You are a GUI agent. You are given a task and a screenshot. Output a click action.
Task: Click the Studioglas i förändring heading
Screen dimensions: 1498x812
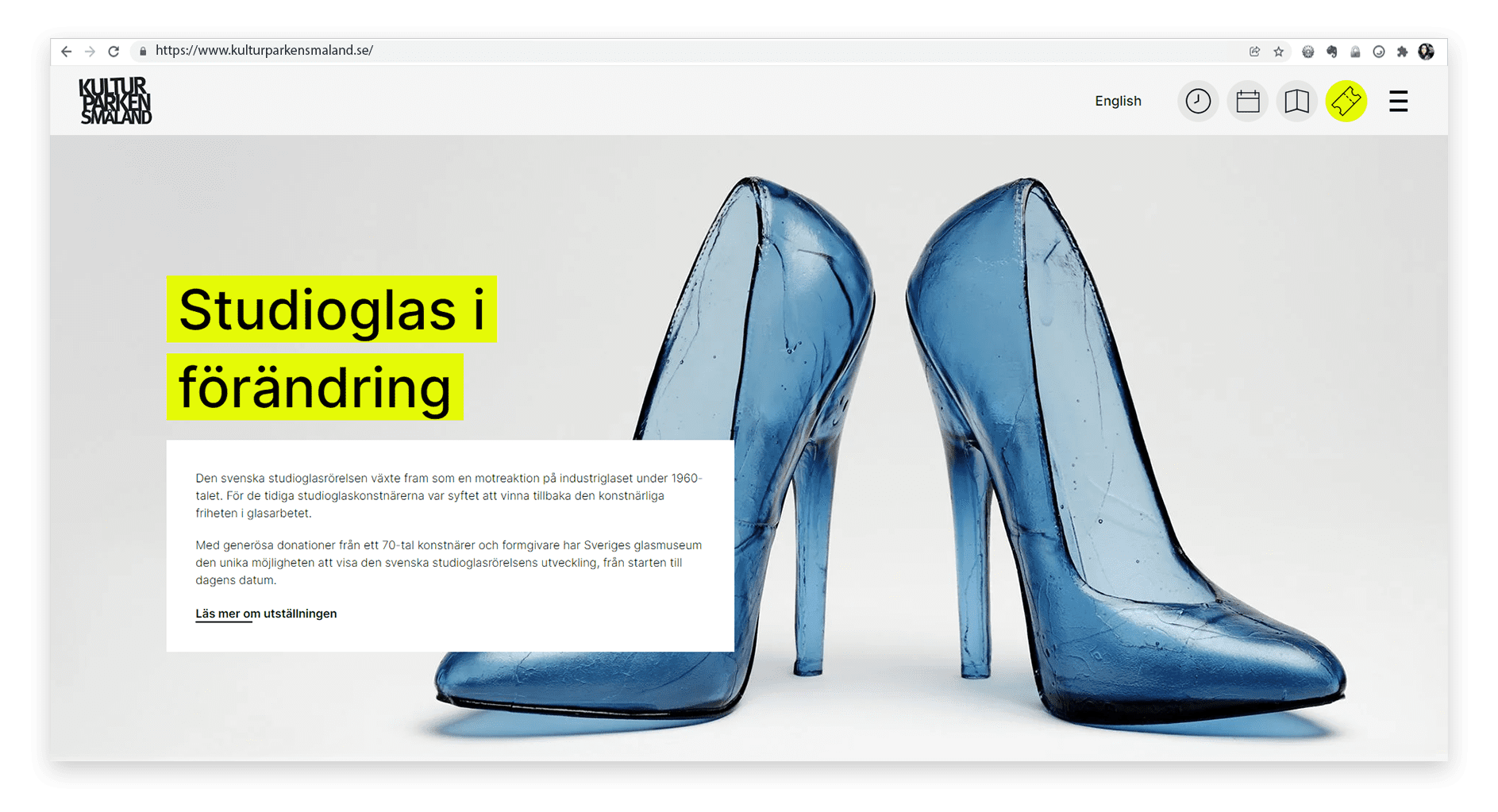click(331, 348)
